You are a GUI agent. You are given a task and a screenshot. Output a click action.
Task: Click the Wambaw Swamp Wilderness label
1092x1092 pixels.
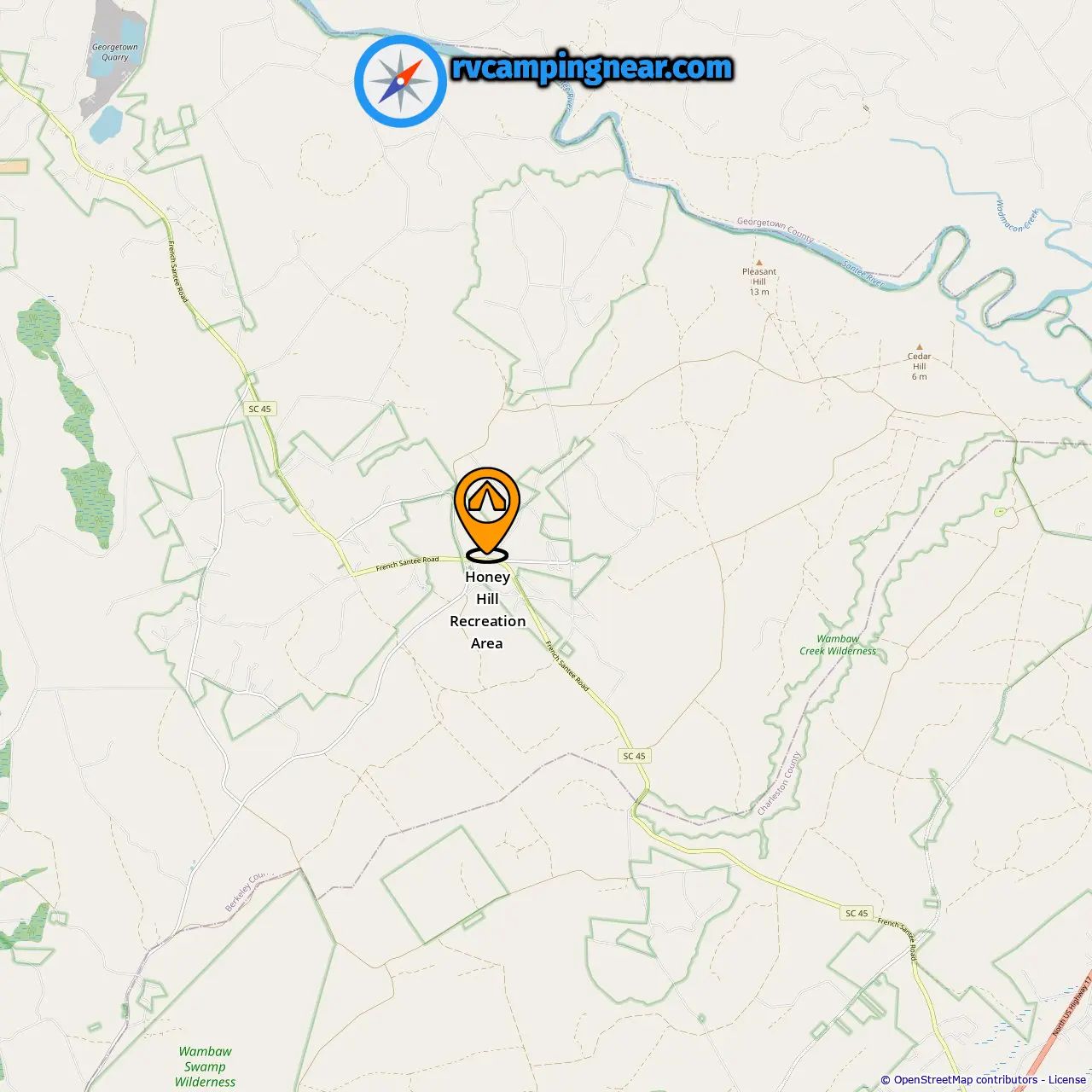tap(205, 1066)
